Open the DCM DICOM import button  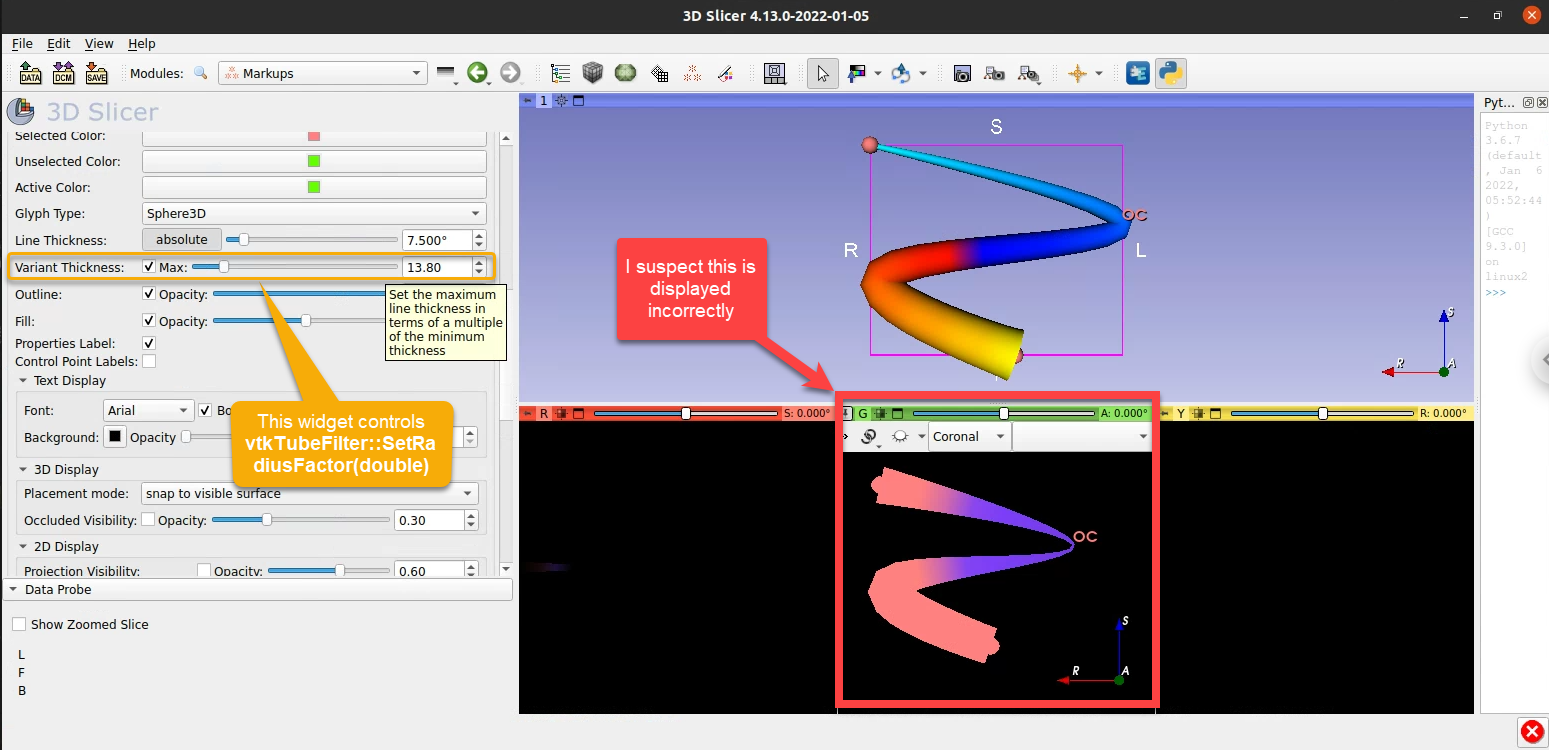(63, 73)
